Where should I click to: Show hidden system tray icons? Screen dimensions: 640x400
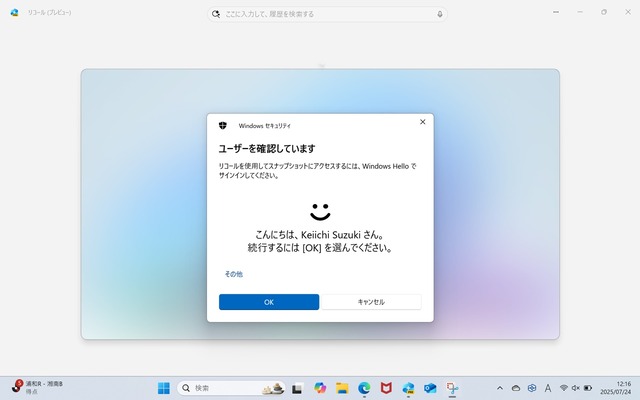pyautogui.click(x=500, y=388)
